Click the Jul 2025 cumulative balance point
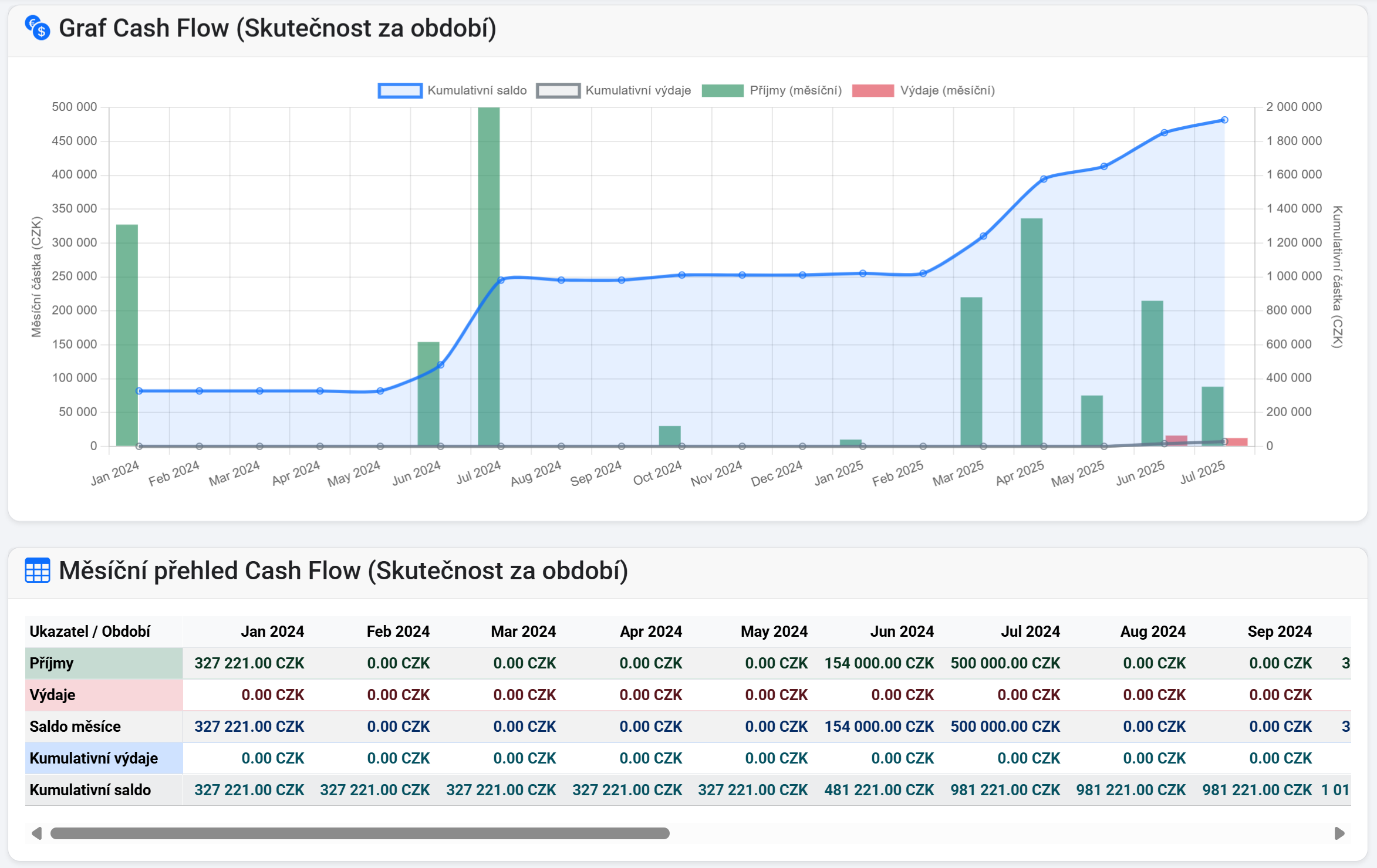 click(1224, 120)
